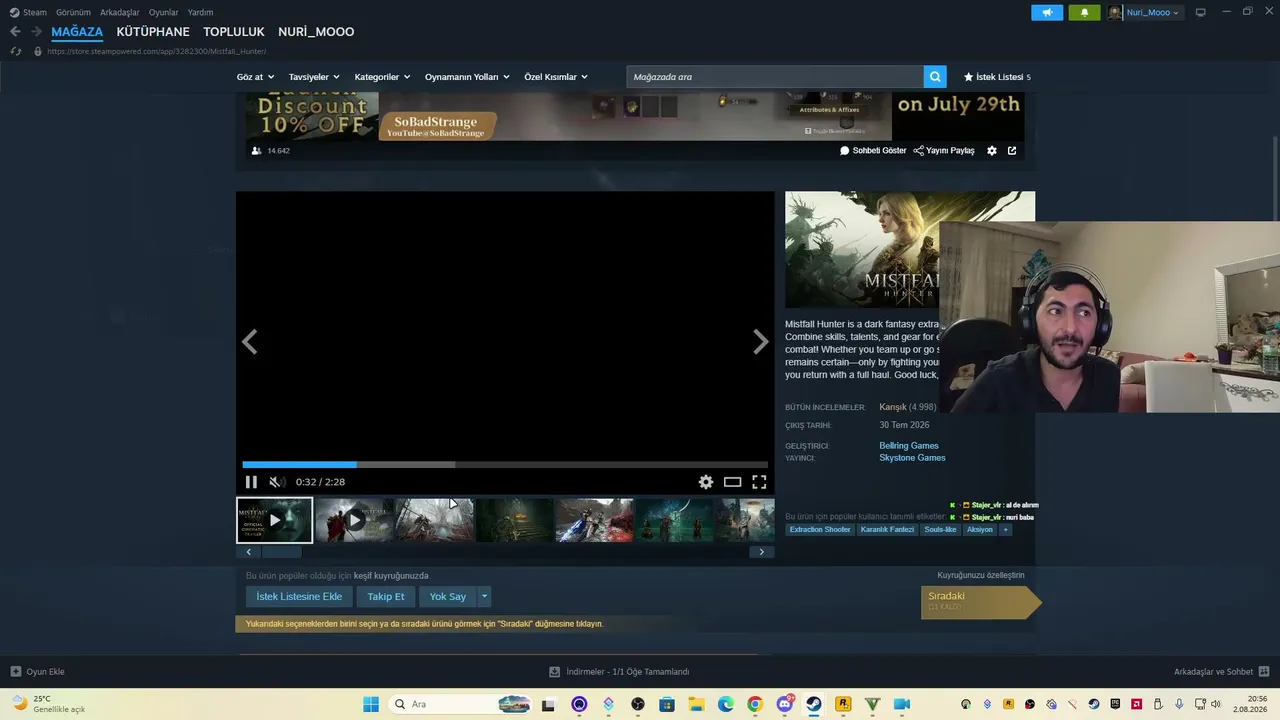1280x720 pixels.
Task: Seek along the trailer progress bar
Action: point(505,464)
